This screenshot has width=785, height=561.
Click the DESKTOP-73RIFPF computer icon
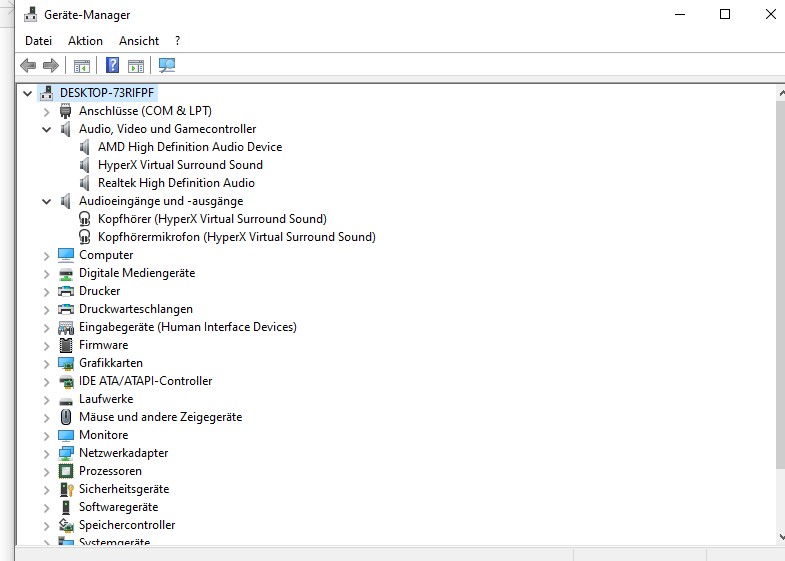coord(47,93)
